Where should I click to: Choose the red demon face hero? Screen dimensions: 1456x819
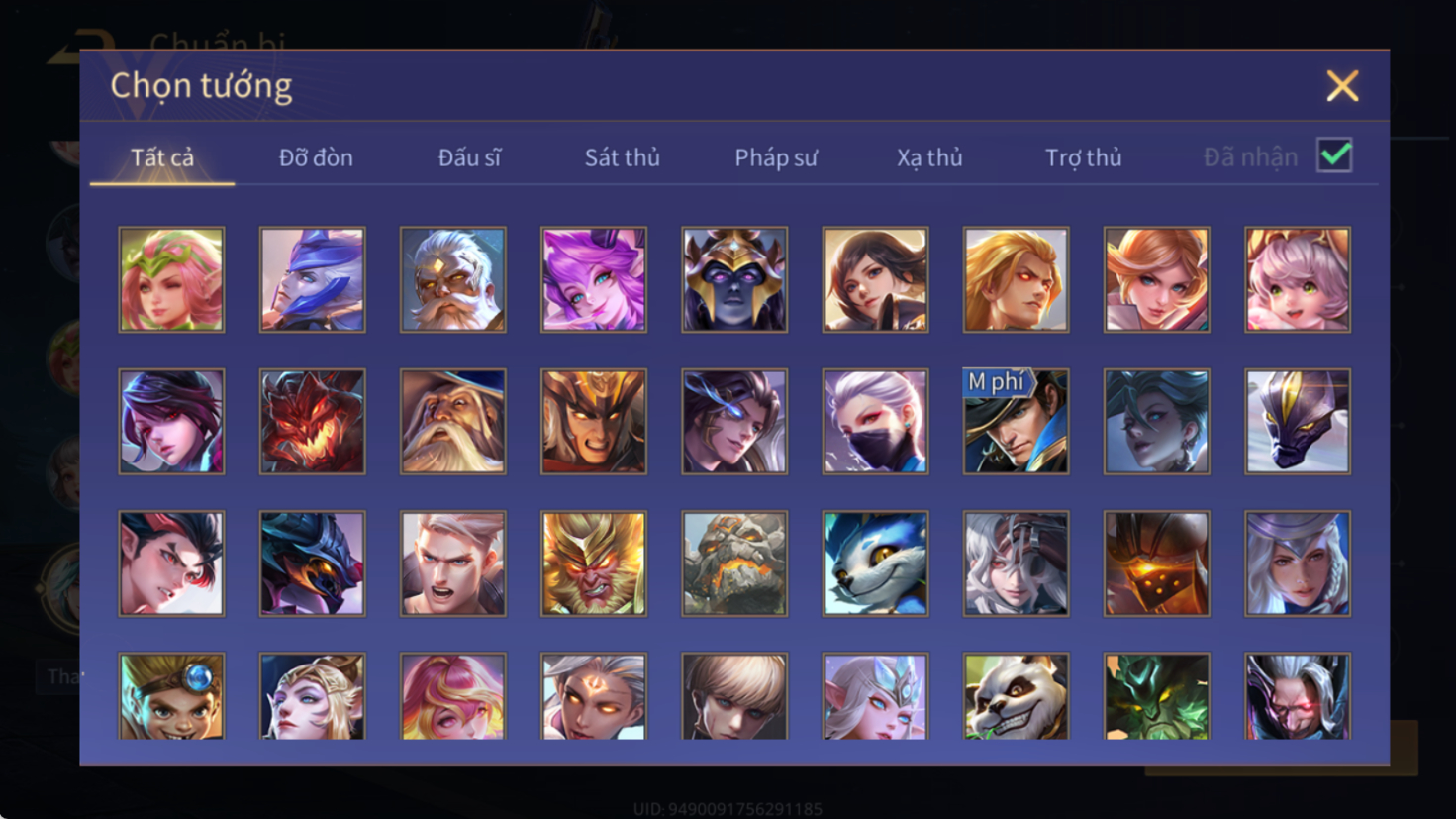coord(312,422)
